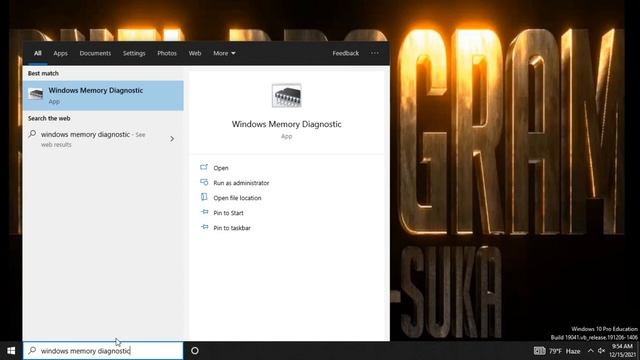Click the Windows Start button
This screenshot has width=640, height=360.
(11, 351)
